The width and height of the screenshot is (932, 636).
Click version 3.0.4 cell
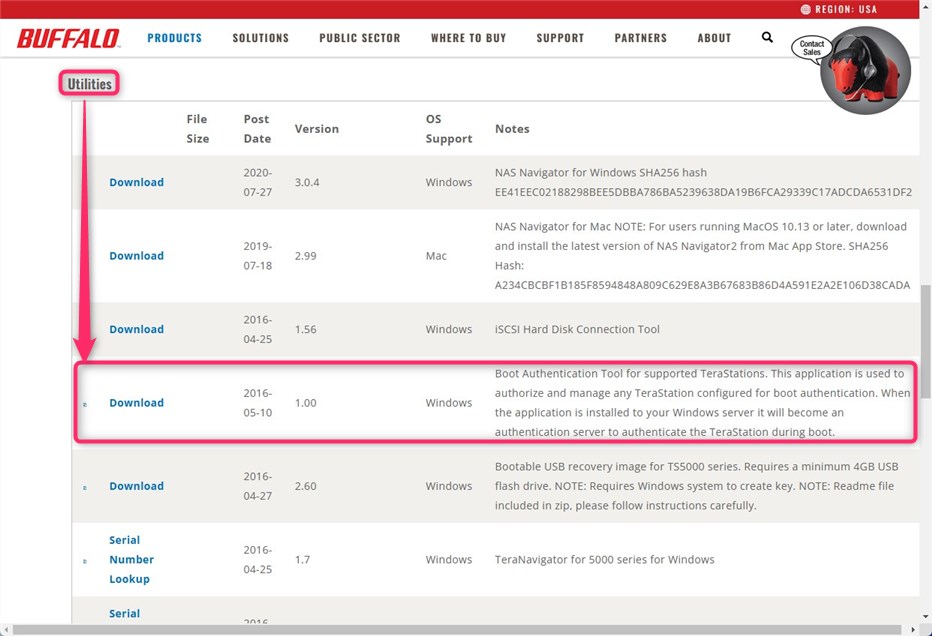(307, 182)
